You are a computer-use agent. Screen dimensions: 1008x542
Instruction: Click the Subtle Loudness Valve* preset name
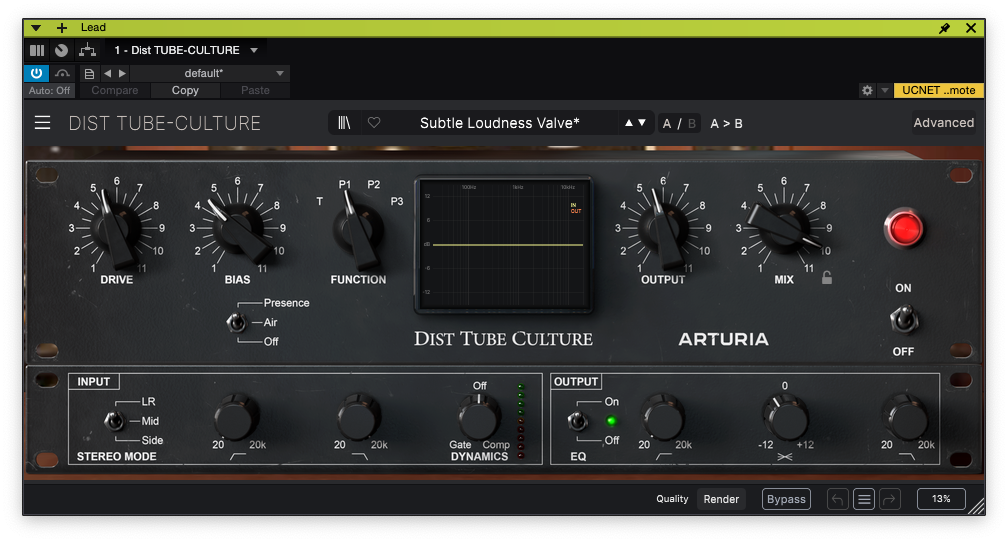pos(500,123)
